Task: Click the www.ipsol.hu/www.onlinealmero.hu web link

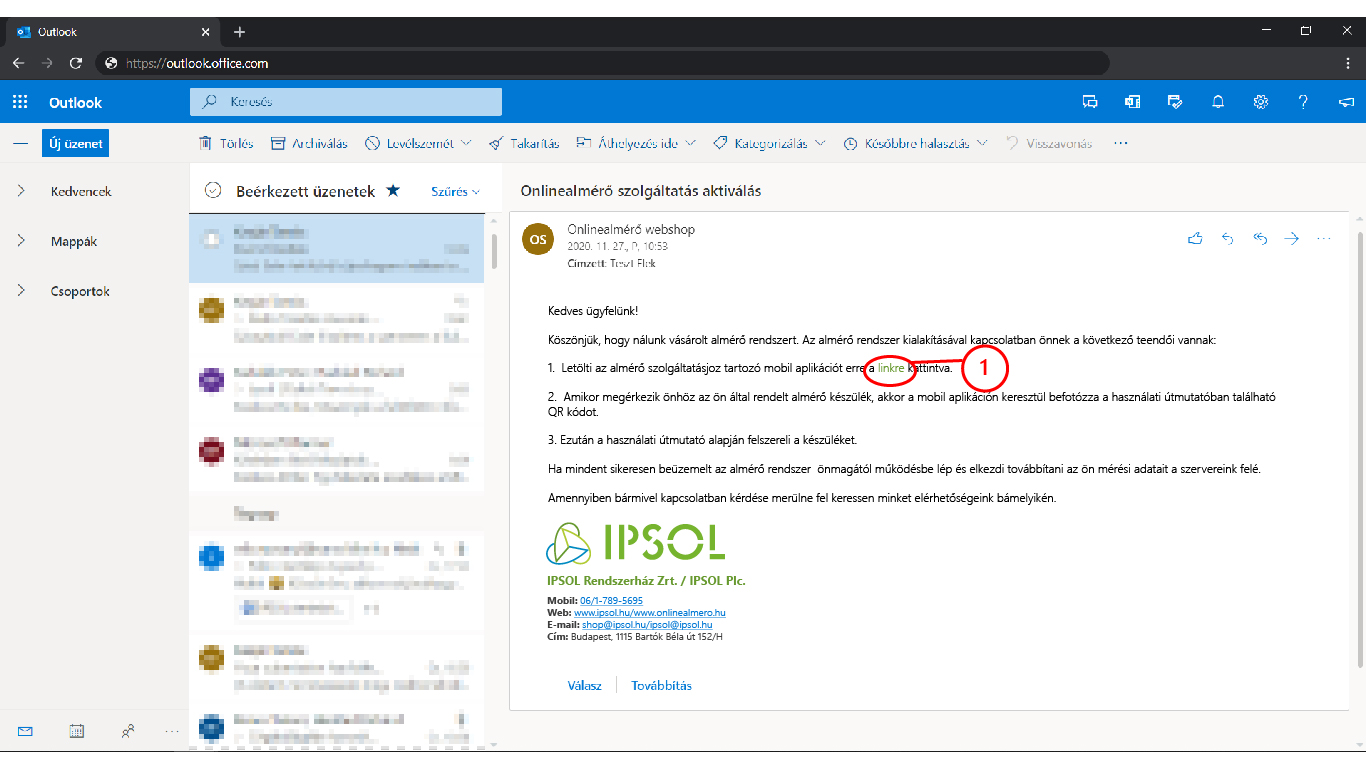Action: [x=650, y=612]
